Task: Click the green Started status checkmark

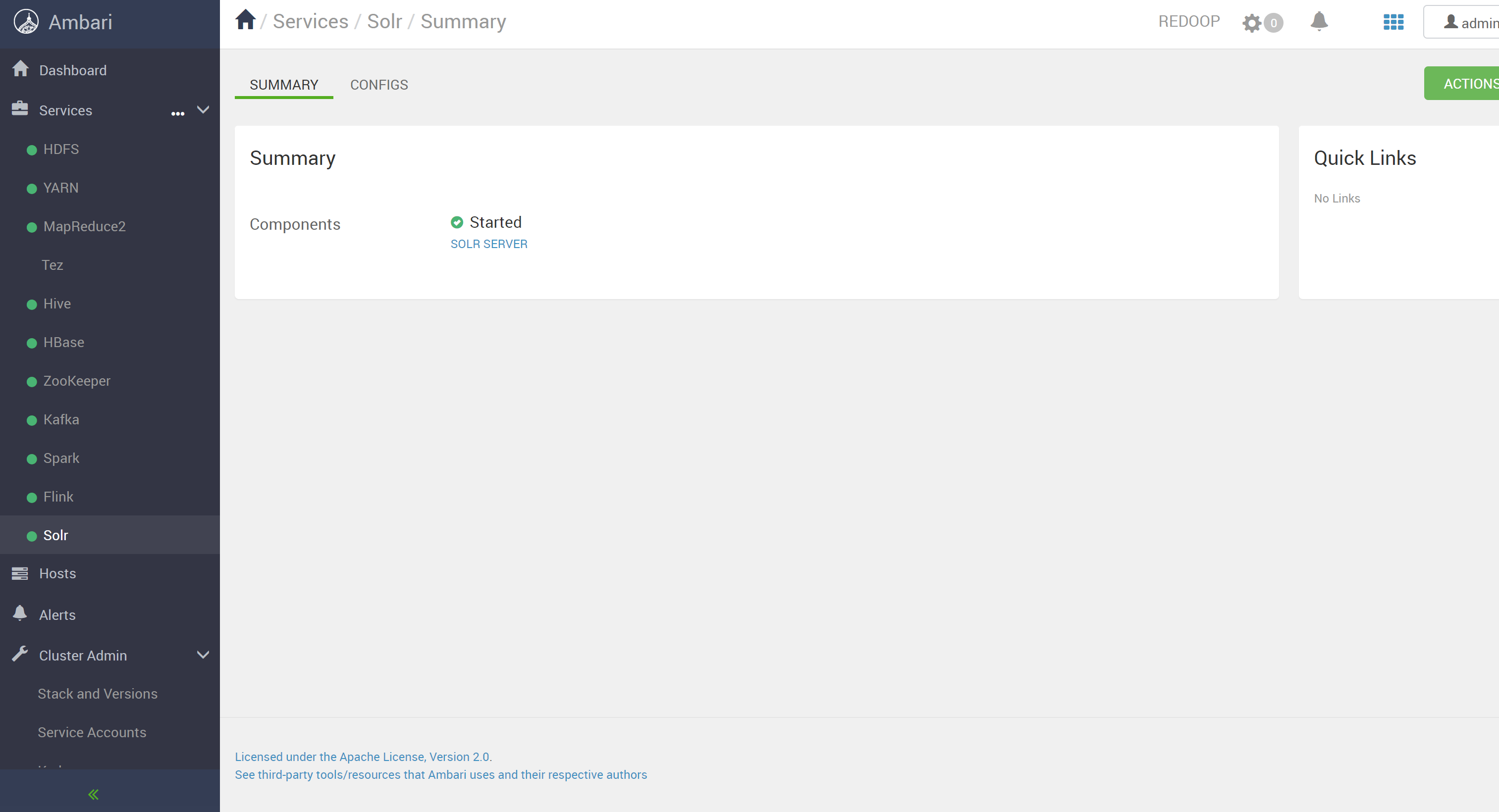Action: click(457, 222)
